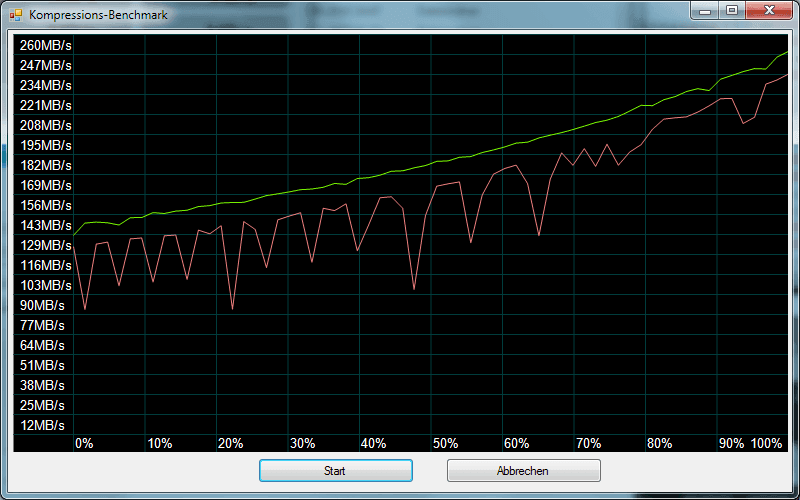This screenshot has width=800, height=500.
Task: Click the 221MB/s axis label
Action: tap(45, 106)
